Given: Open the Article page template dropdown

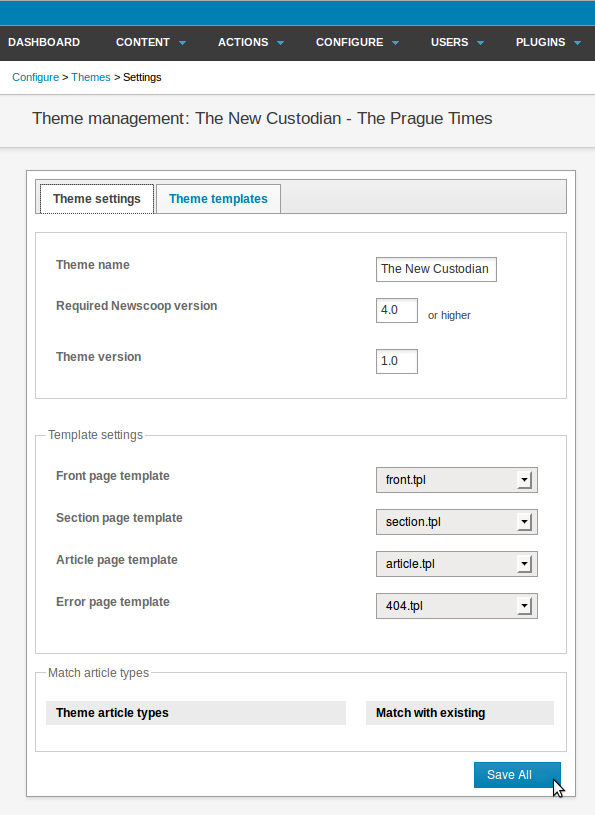Looking at the screenshot, I should click(x=457, y=564).
